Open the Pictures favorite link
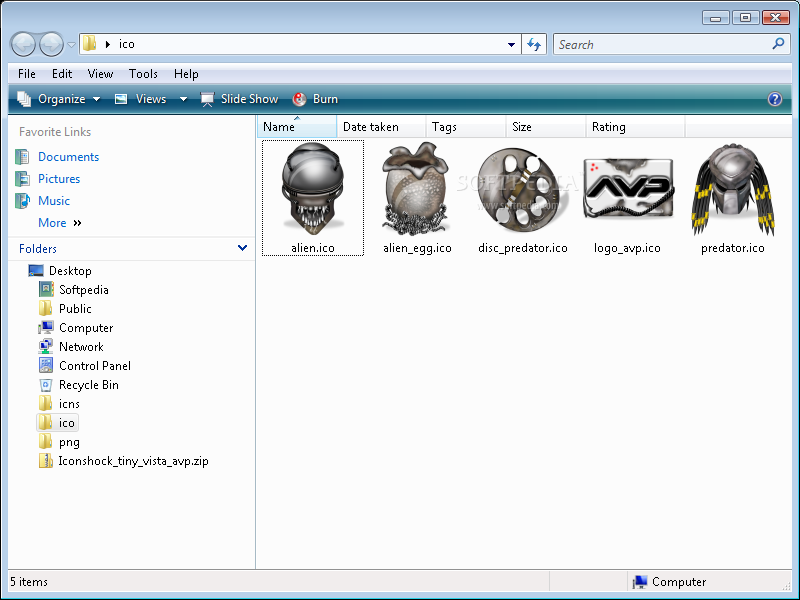The height and width of the screenshot is (600, 800). click(x=59, y=179)
